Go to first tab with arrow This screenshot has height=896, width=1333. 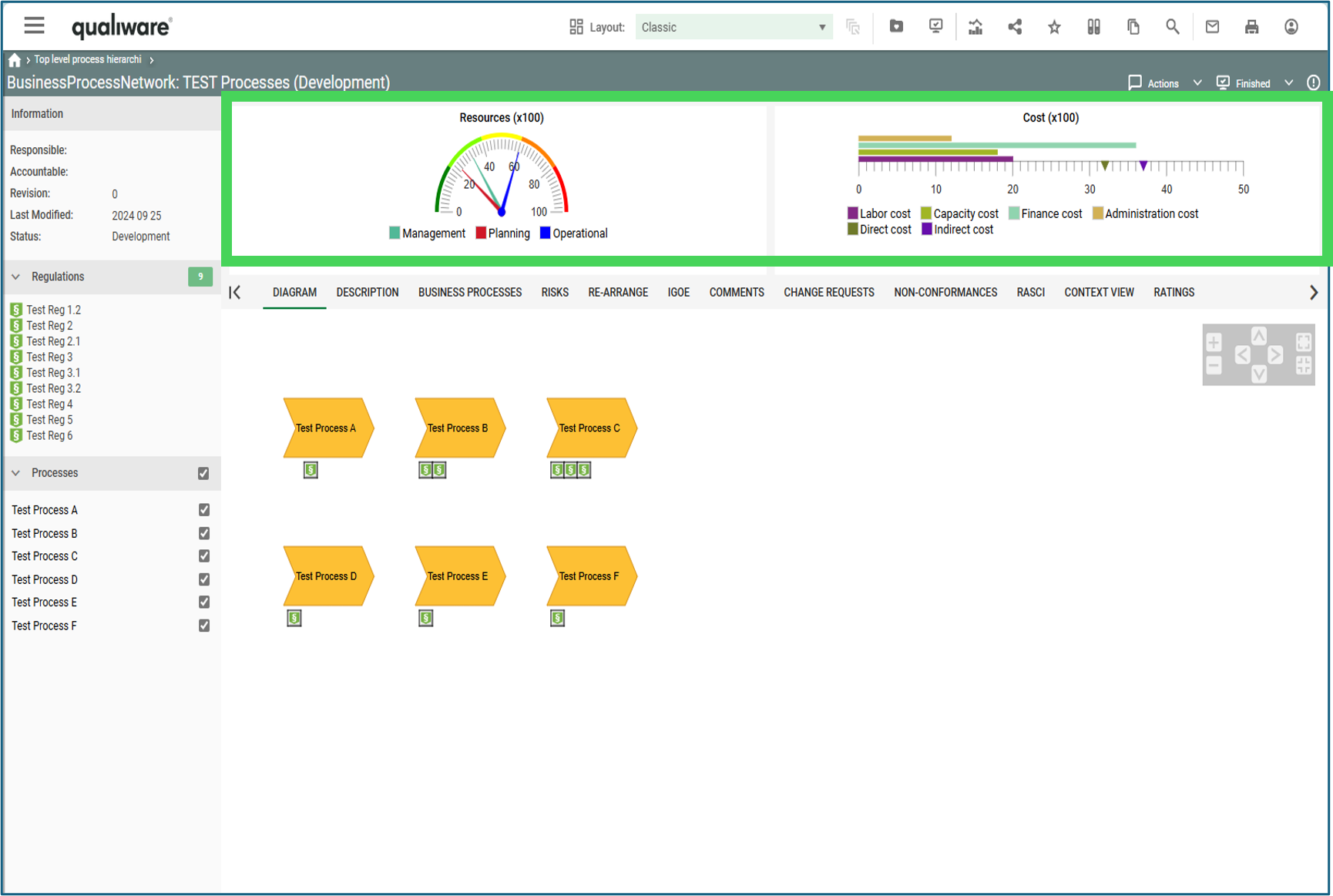(x=235, y=292)
